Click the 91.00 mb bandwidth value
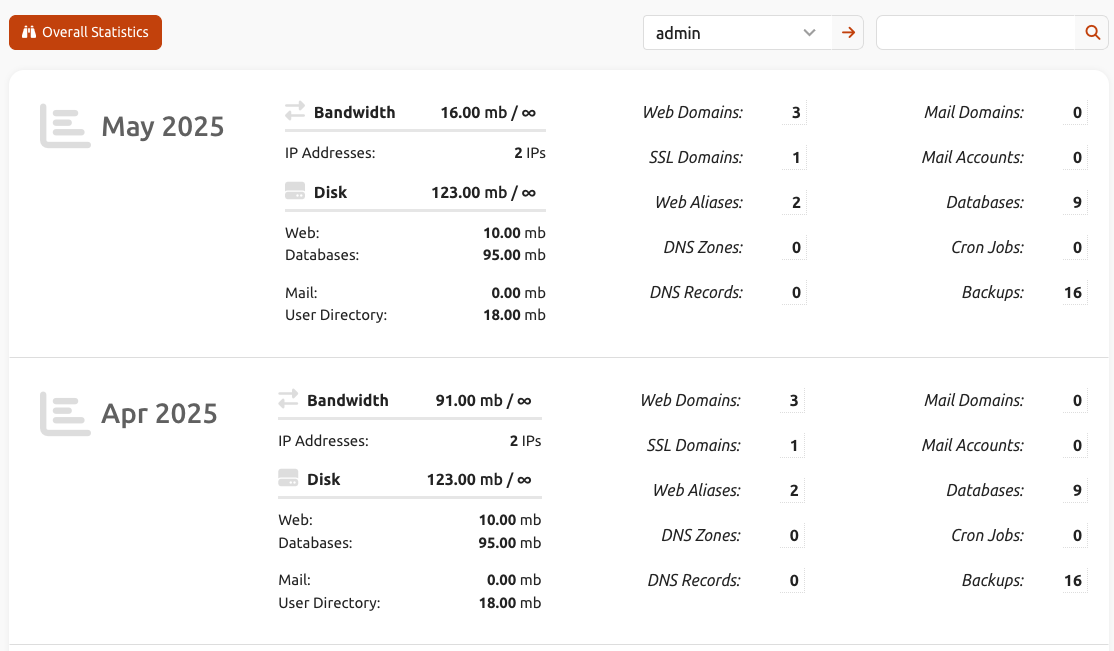 483,400
